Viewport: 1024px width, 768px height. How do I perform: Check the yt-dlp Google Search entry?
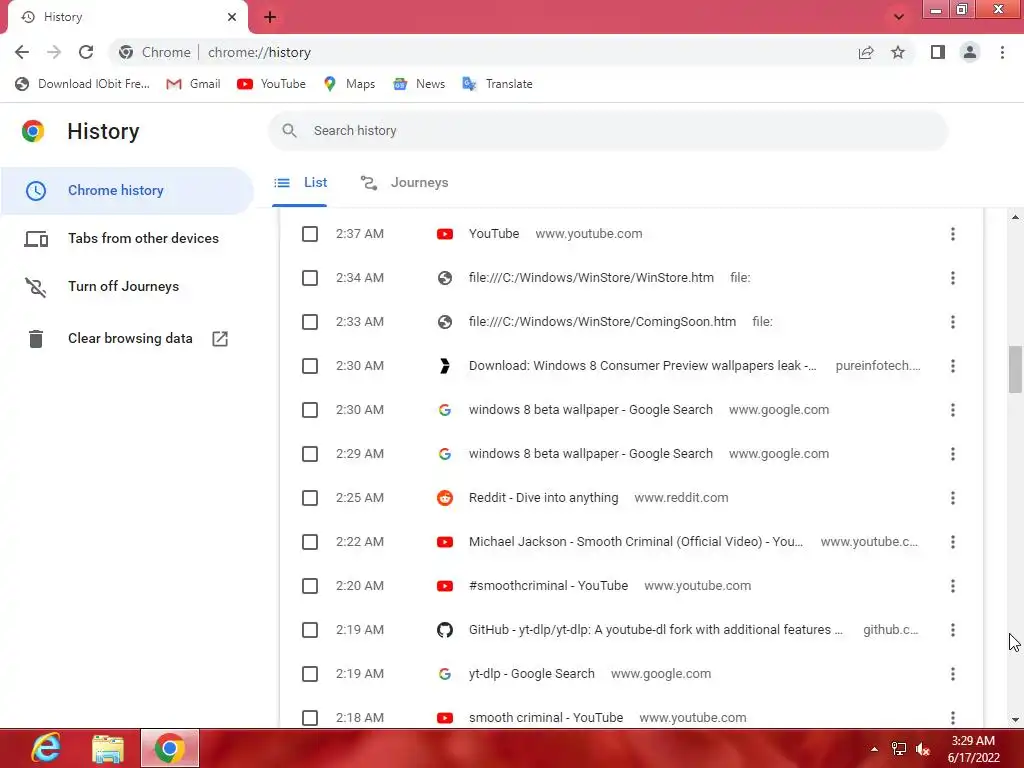[310, 674]
